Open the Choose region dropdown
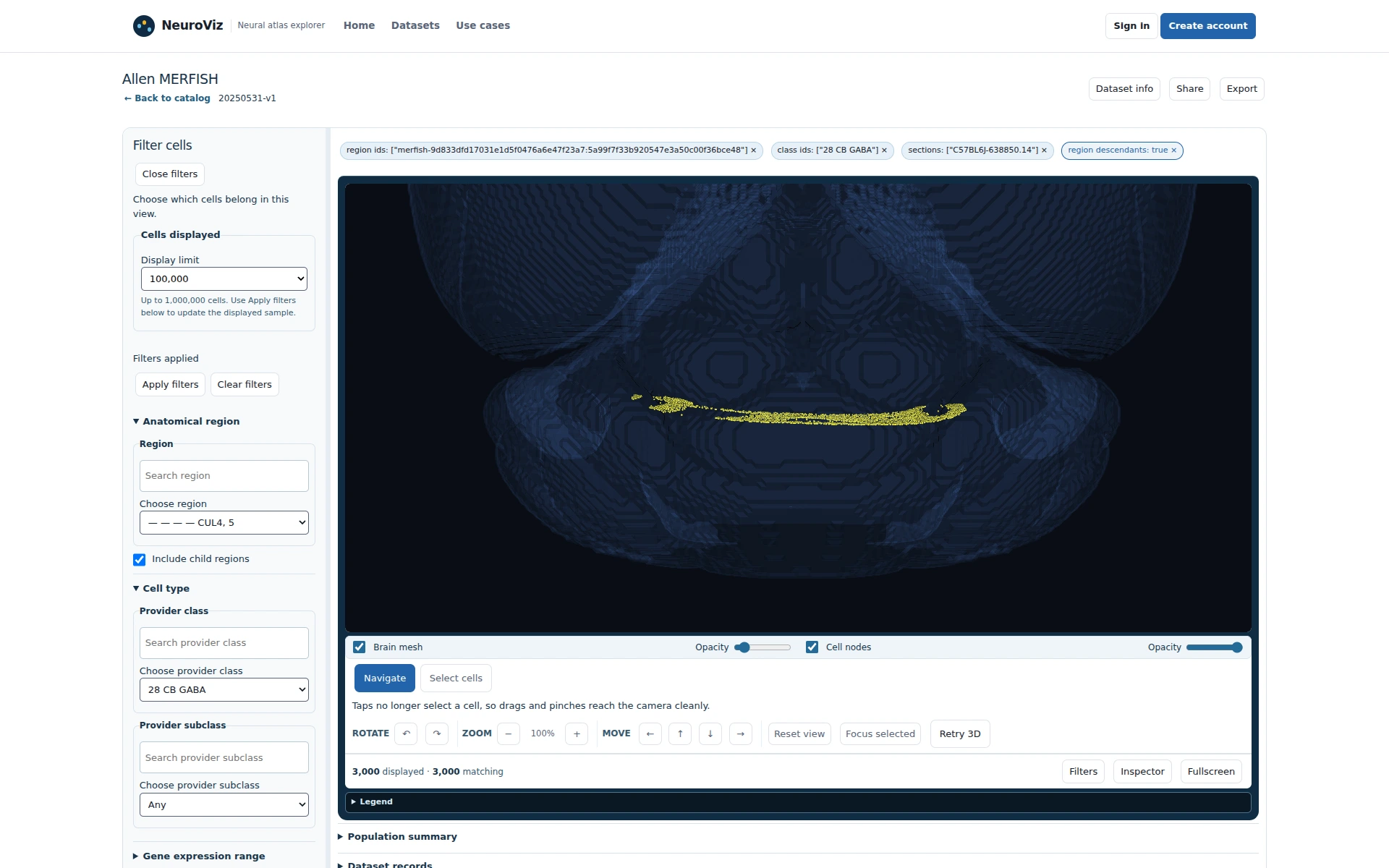 (224, 523)
